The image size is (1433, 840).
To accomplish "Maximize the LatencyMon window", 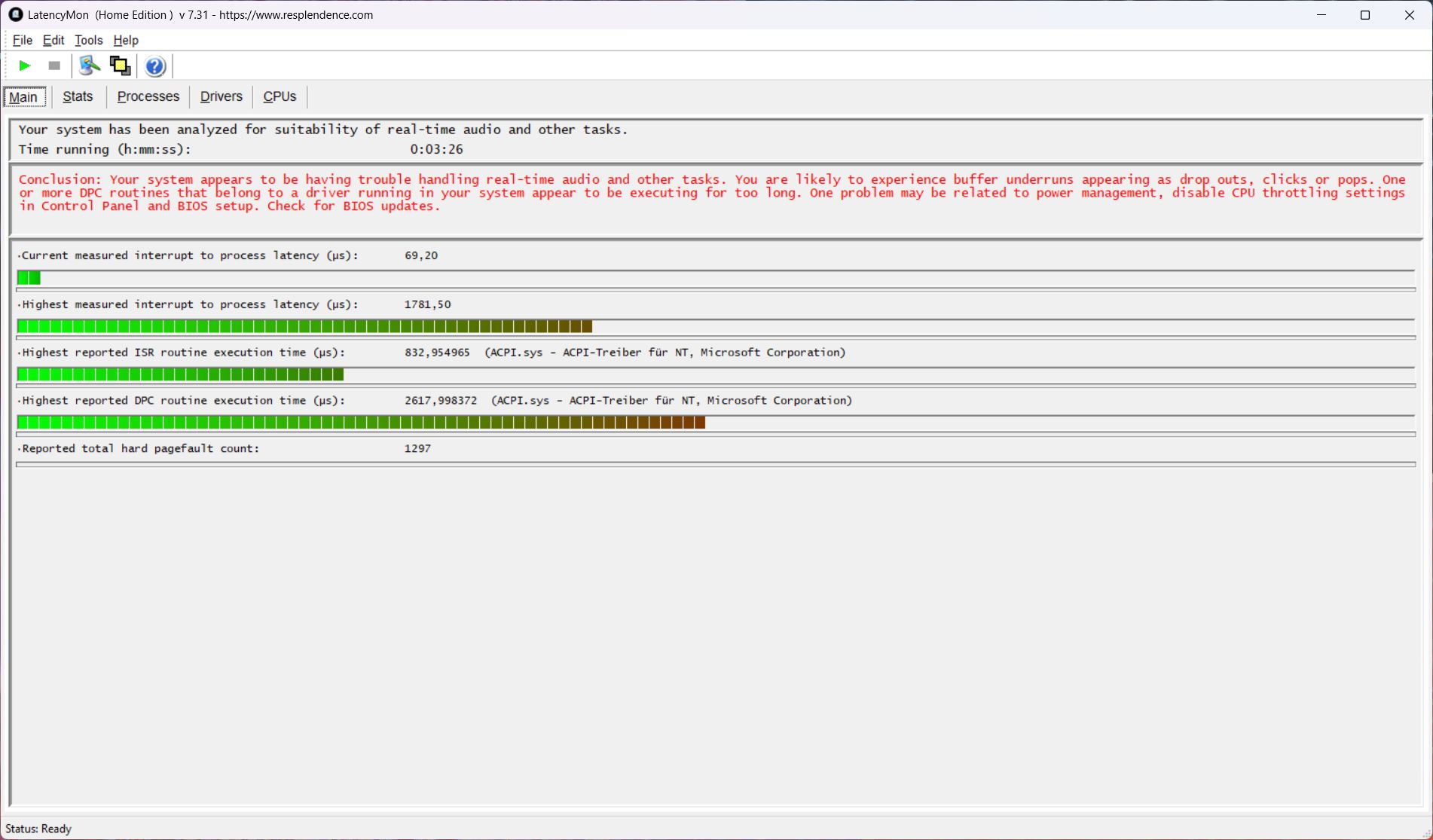I will (x=1364, y=15).
